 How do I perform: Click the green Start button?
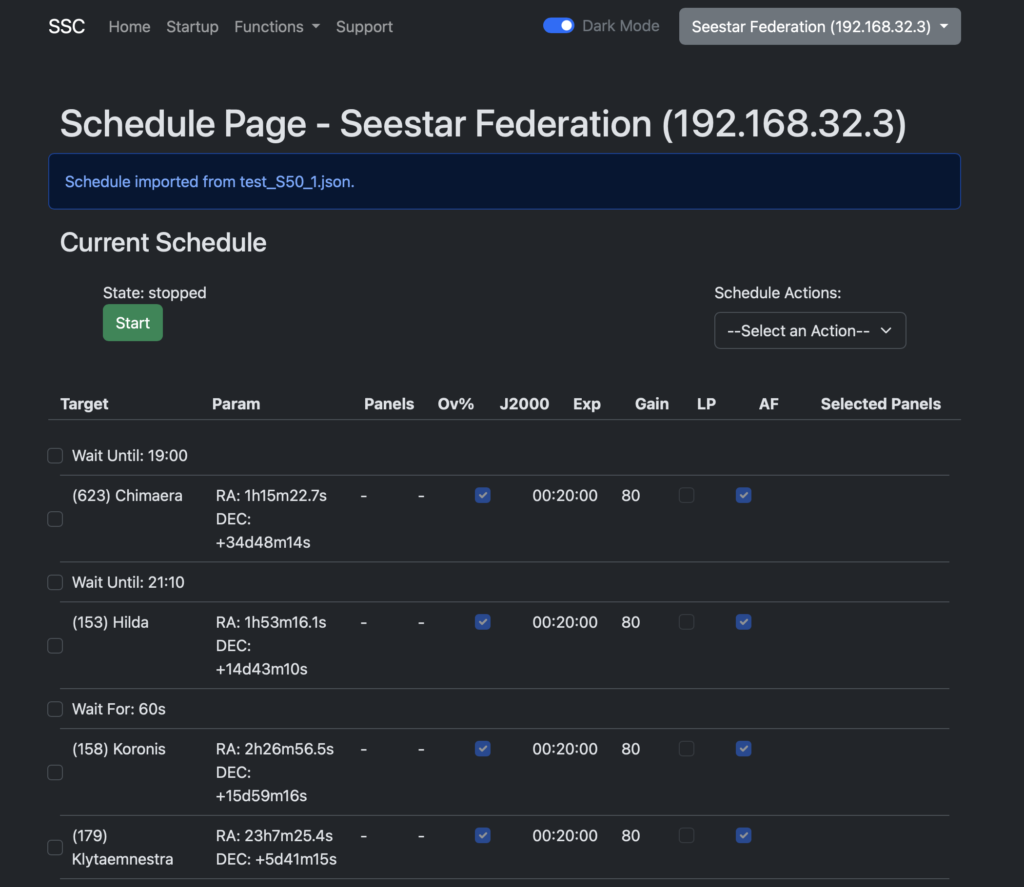click(132, 323)
